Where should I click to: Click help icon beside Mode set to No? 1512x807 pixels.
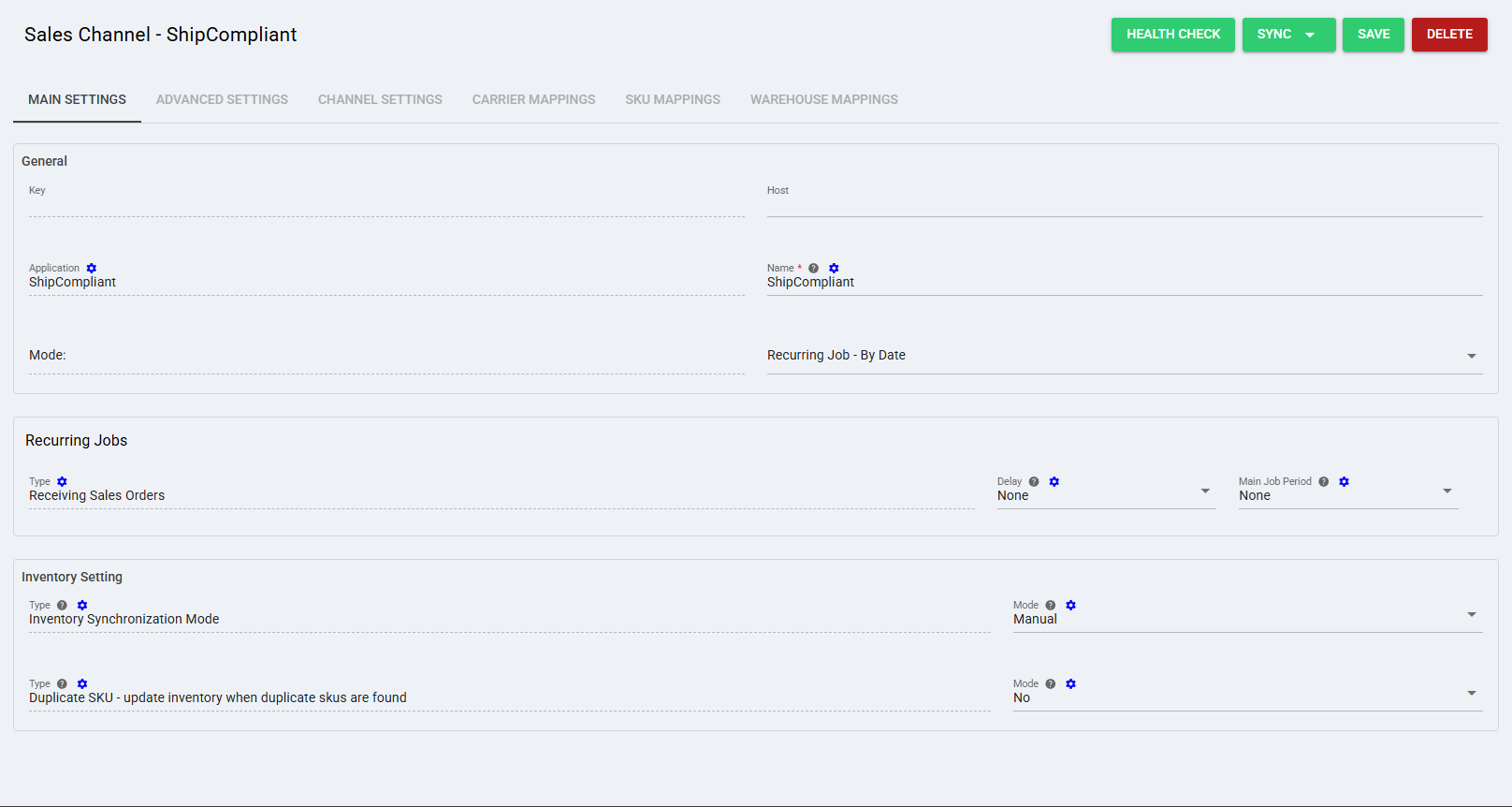click(1051, 684)
